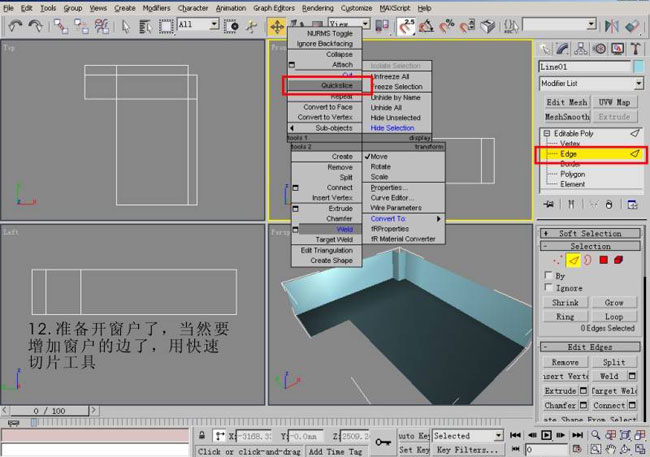Click the Edit Mesh button
The image size is (650, 457).
pyautogui.click(x=566, y=102)
